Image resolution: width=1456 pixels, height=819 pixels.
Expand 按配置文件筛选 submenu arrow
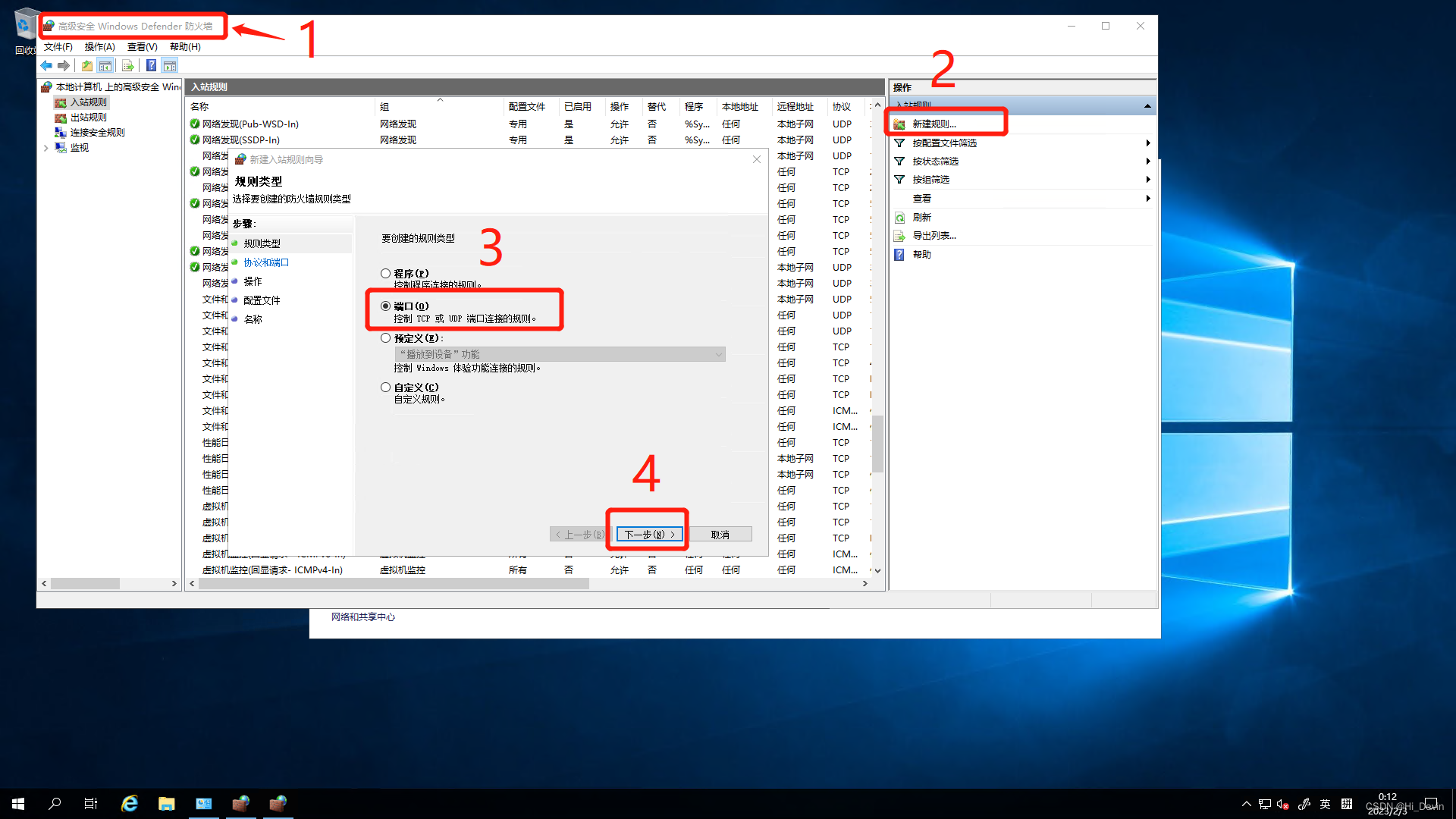pyautogui.click(x=1147, y=143)
